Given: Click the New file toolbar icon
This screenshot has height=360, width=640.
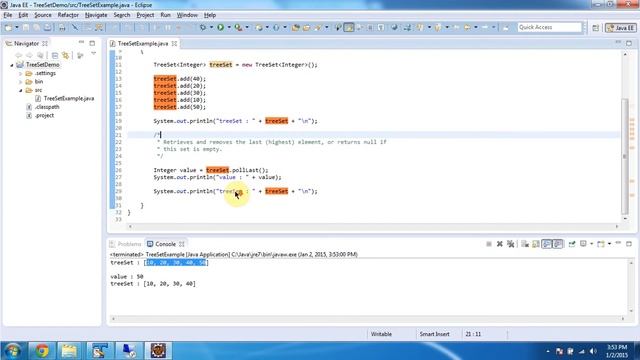Looking at the screenshot, I should point(8,27).
